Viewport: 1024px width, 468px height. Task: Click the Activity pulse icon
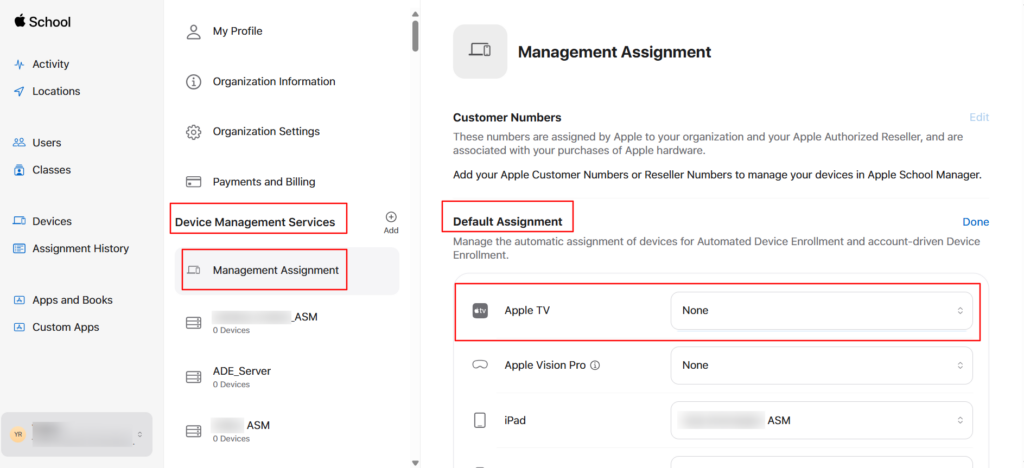(x=19, y=65)
